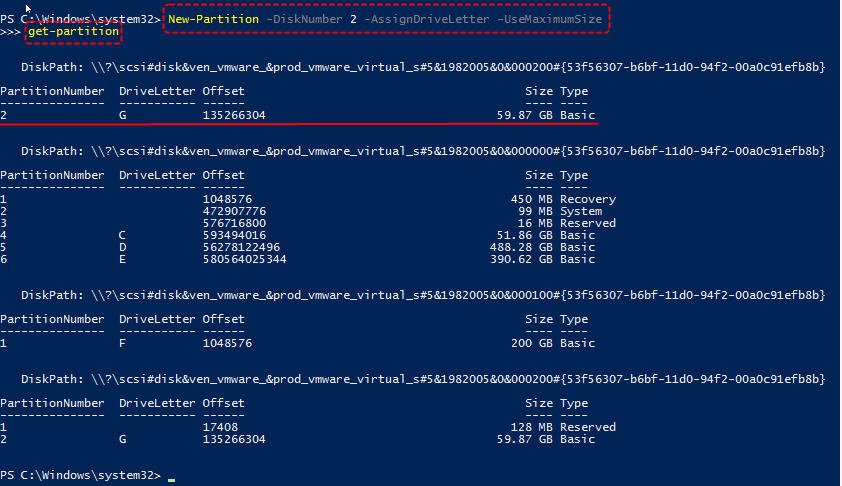
Task: Select the Recovery partition type text
Action: click(588, 199)
